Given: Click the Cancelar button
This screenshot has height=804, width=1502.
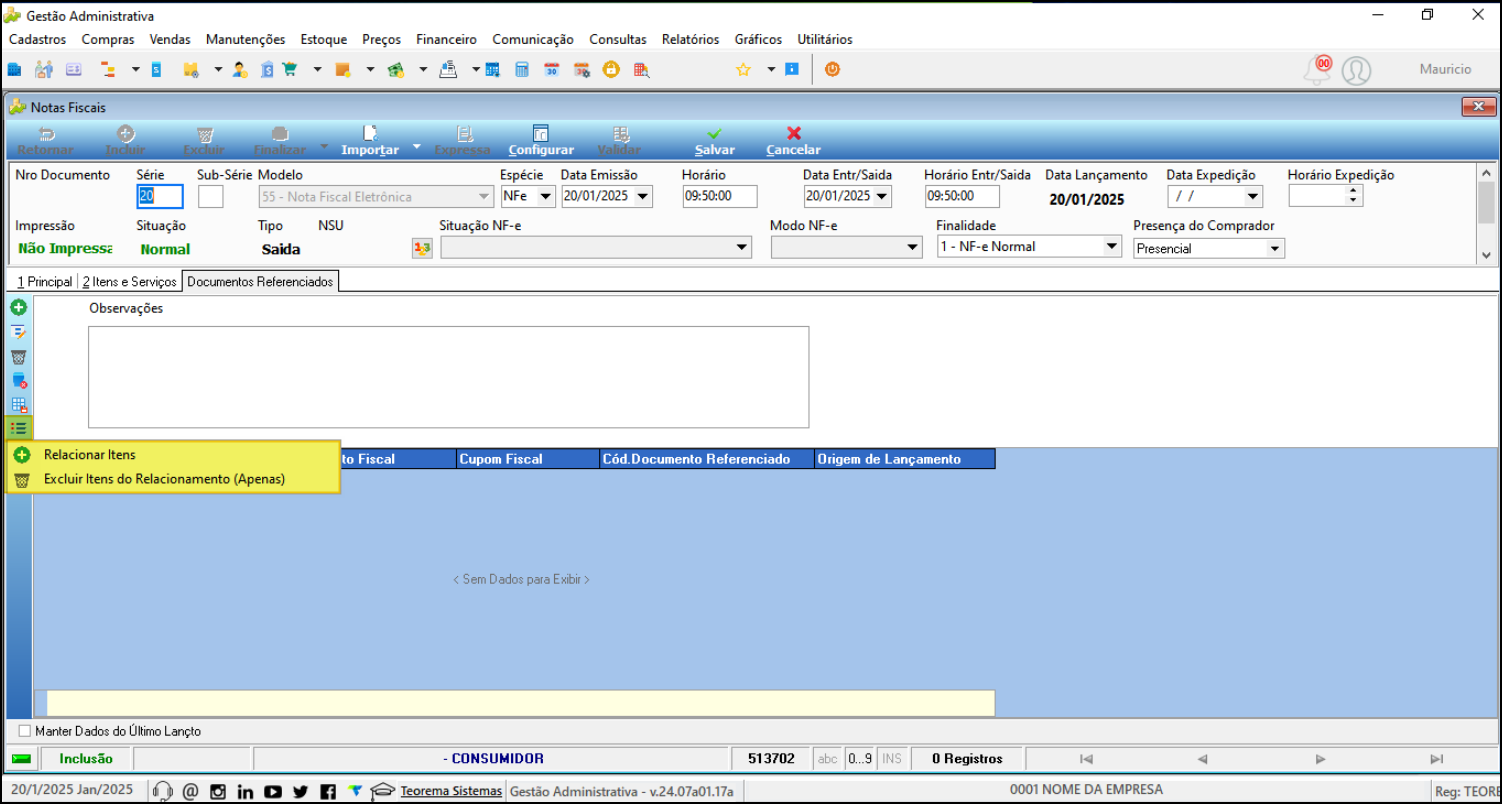Looking at the screenshot, I should [x=793, y=141].
